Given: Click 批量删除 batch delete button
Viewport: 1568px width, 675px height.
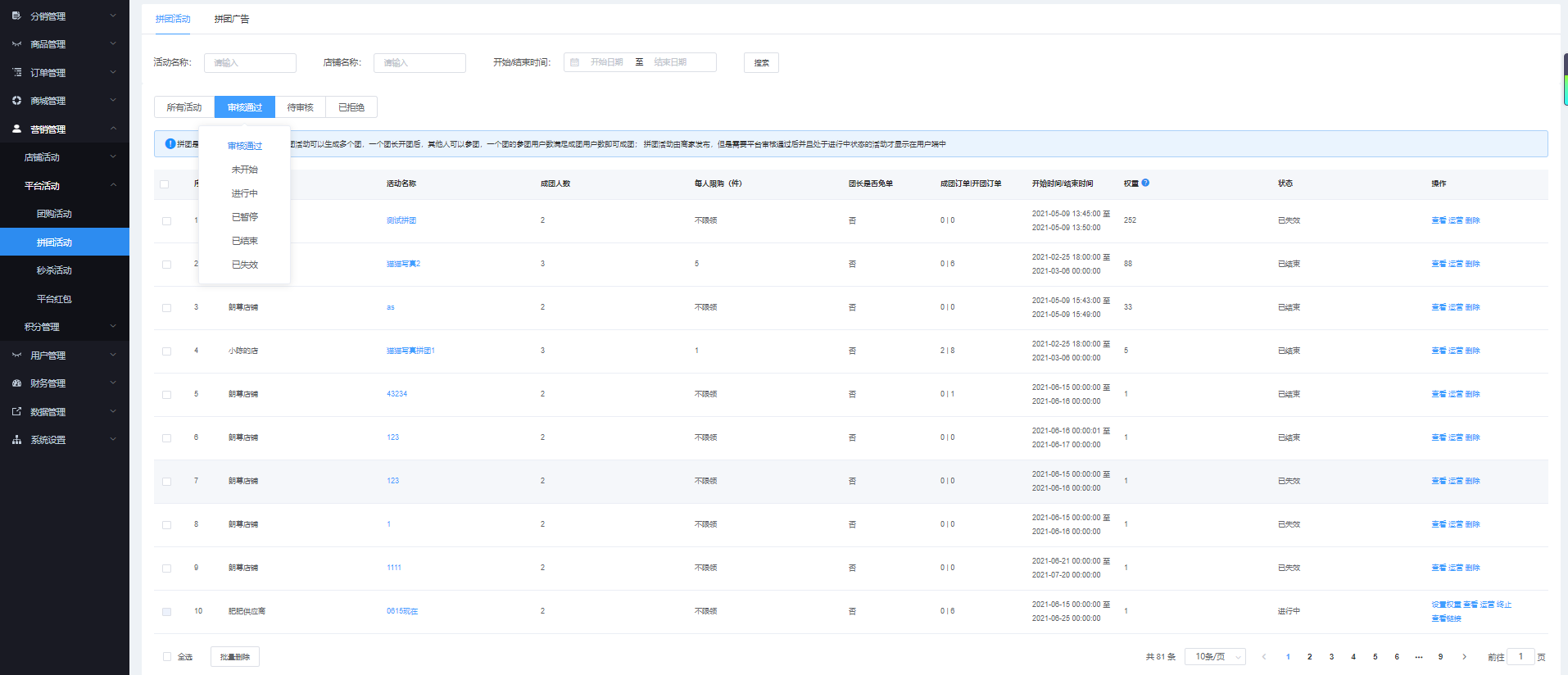Looking at the screenshot, I should point(235,657).
